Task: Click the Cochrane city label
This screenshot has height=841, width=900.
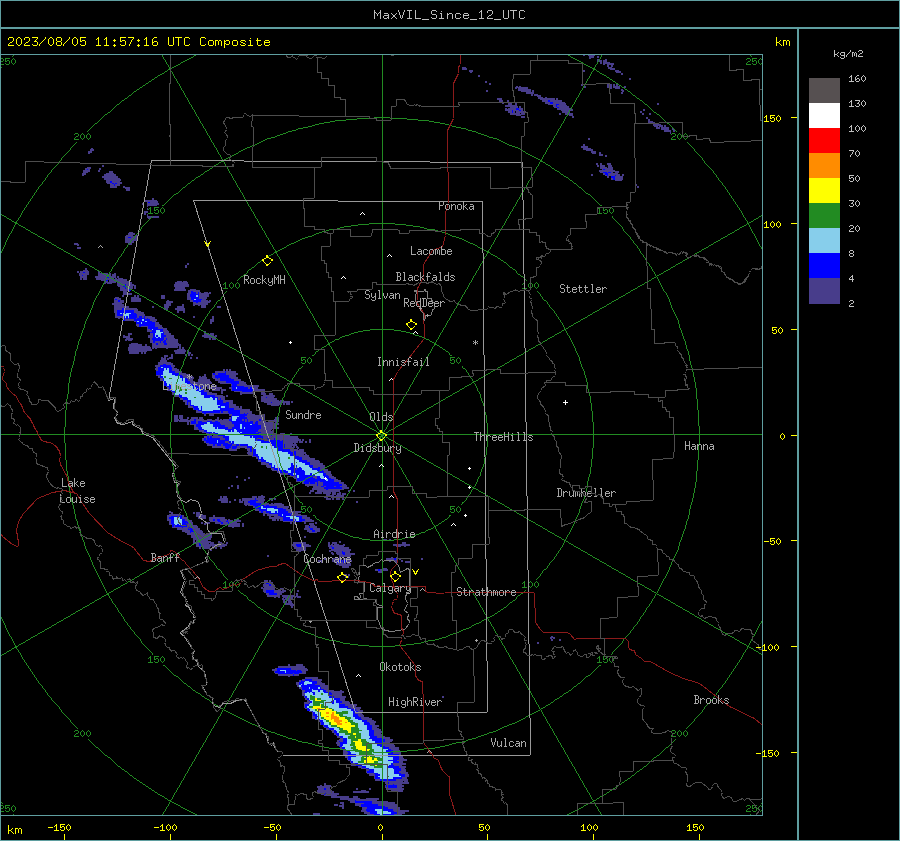Action: 327,559
